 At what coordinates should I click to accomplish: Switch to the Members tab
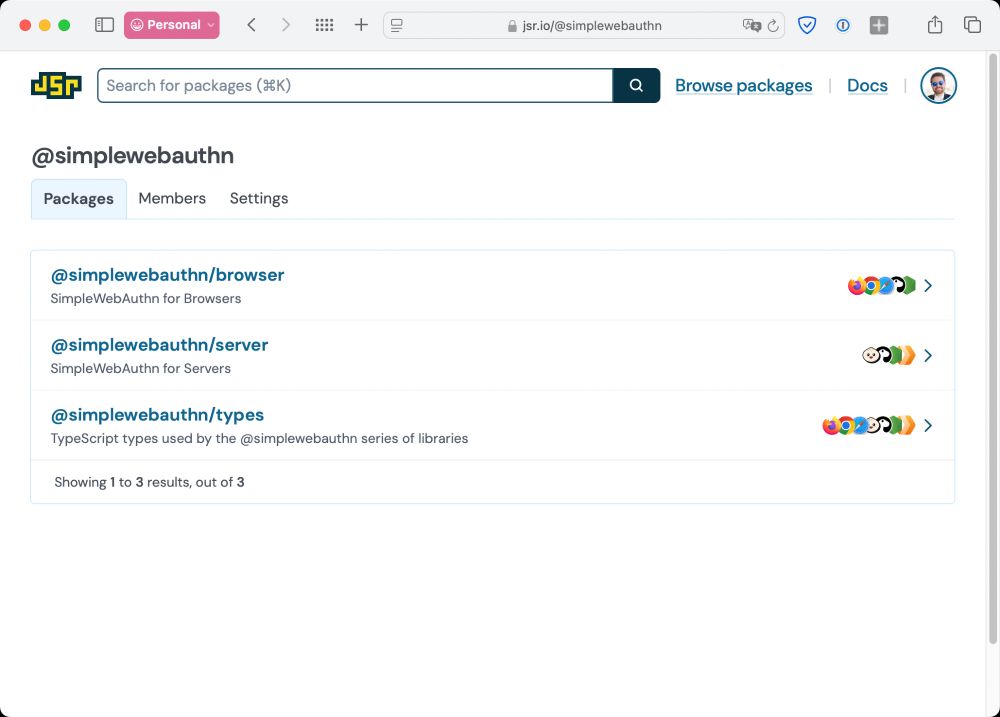[171, 198]
